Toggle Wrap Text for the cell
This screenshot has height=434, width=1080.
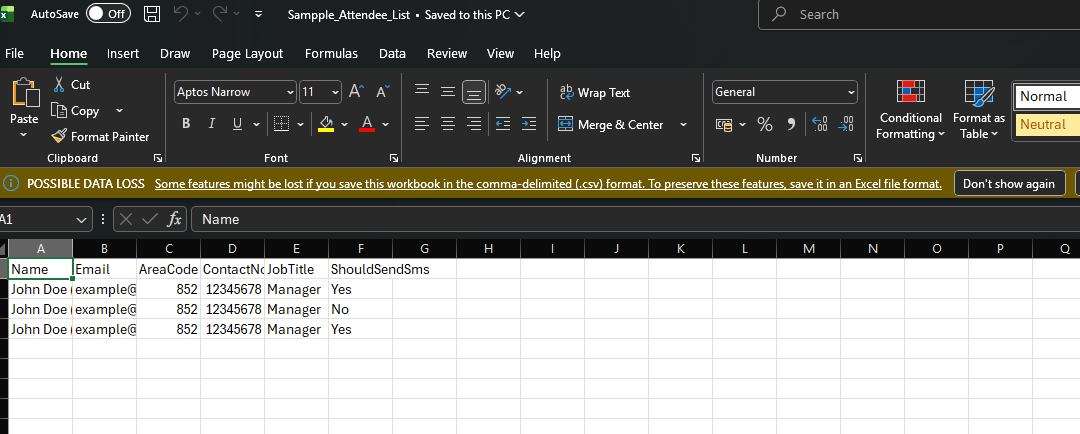(594, 92)
